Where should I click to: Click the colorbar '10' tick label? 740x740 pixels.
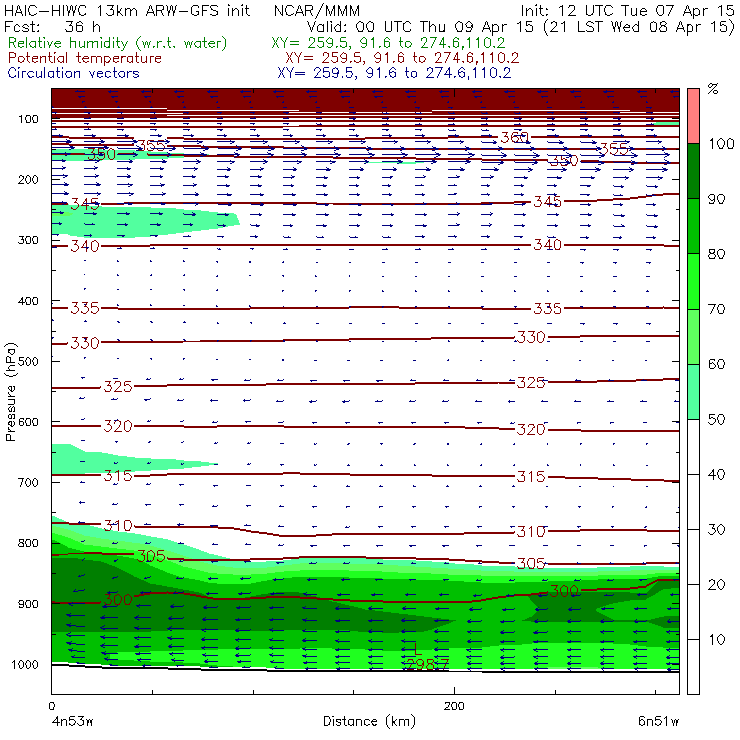click(x=717, y=639)
